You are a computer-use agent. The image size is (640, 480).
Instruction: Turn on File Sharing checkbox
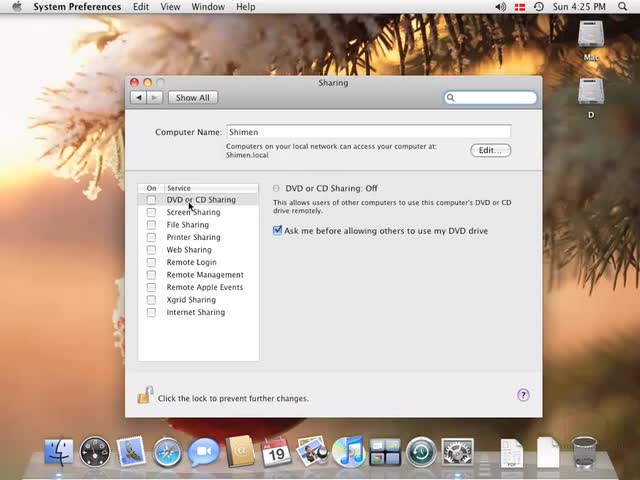151,225
